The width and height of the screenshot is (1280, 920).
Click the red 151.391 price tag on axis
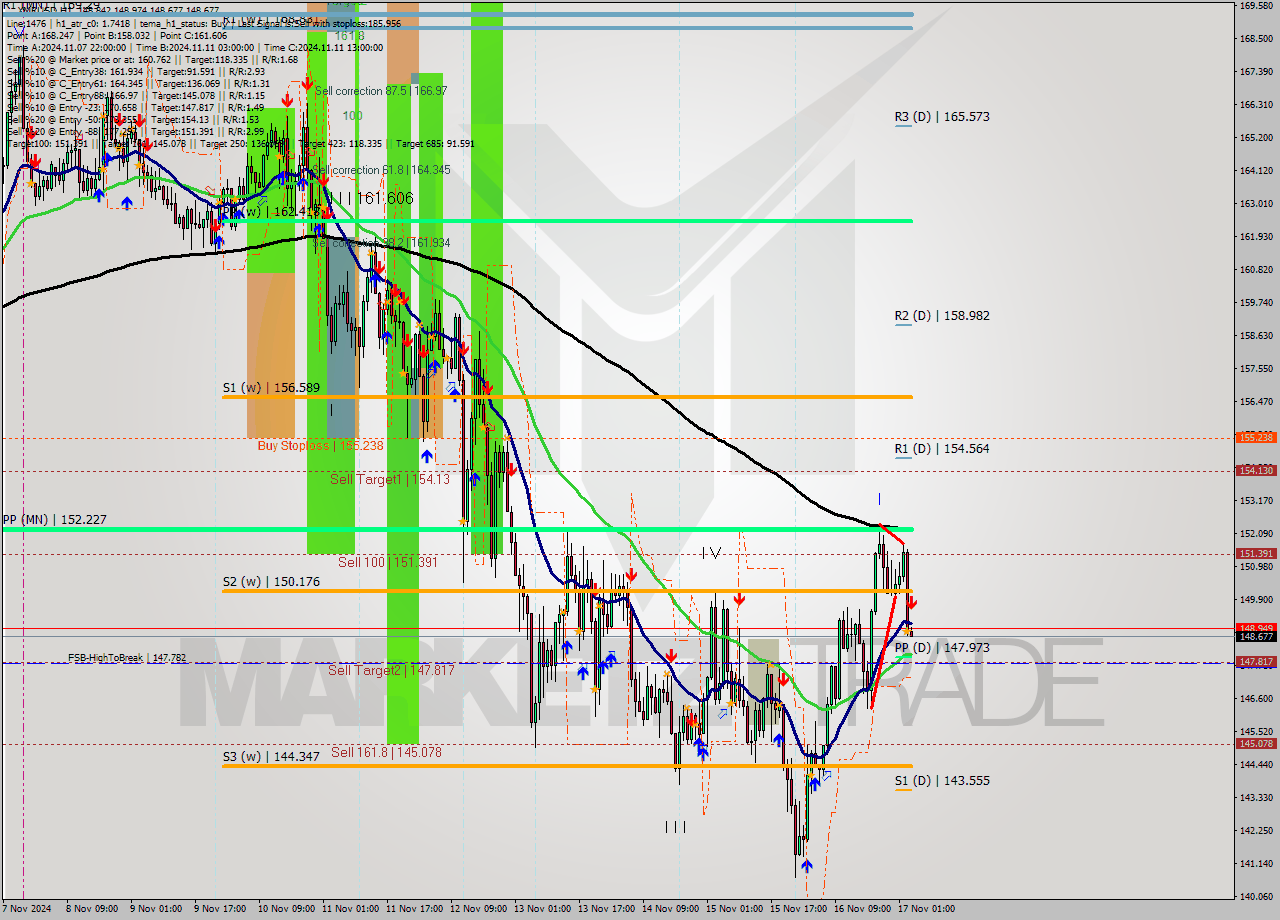click(x=1256, y=554)
